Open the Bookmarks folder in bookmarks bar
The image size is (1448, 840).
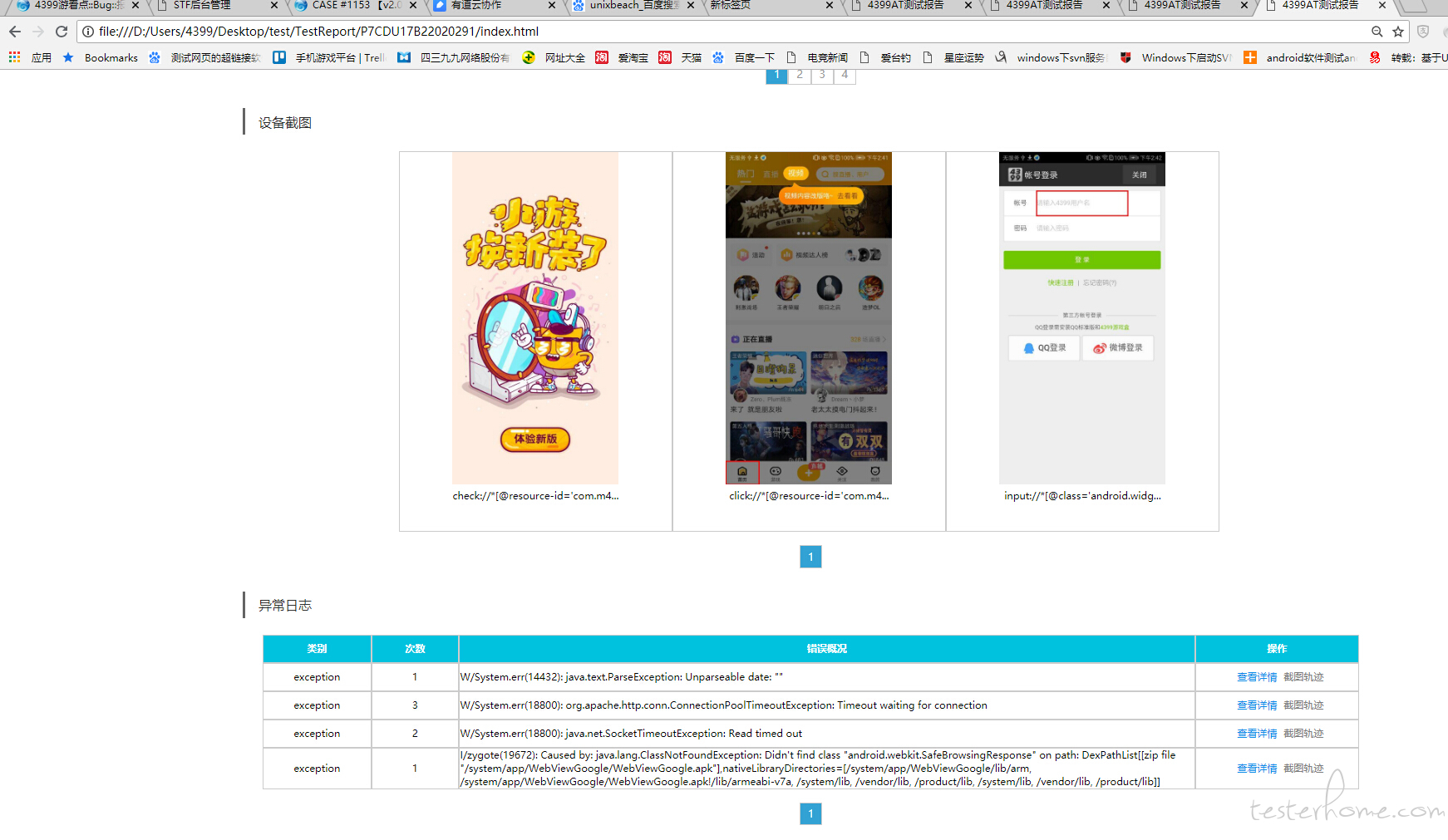(x=101, y=57)
